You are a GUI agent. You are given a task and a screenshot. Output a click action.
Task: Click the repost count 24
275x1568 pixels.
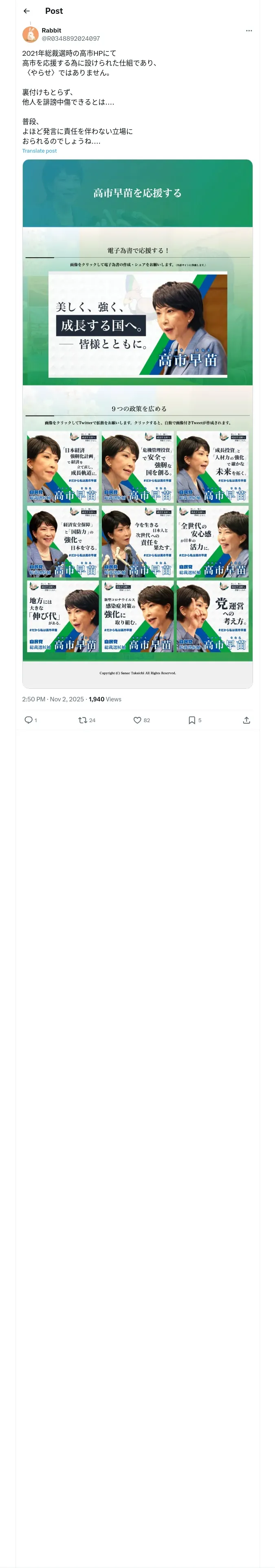click(x=92, y=720)
